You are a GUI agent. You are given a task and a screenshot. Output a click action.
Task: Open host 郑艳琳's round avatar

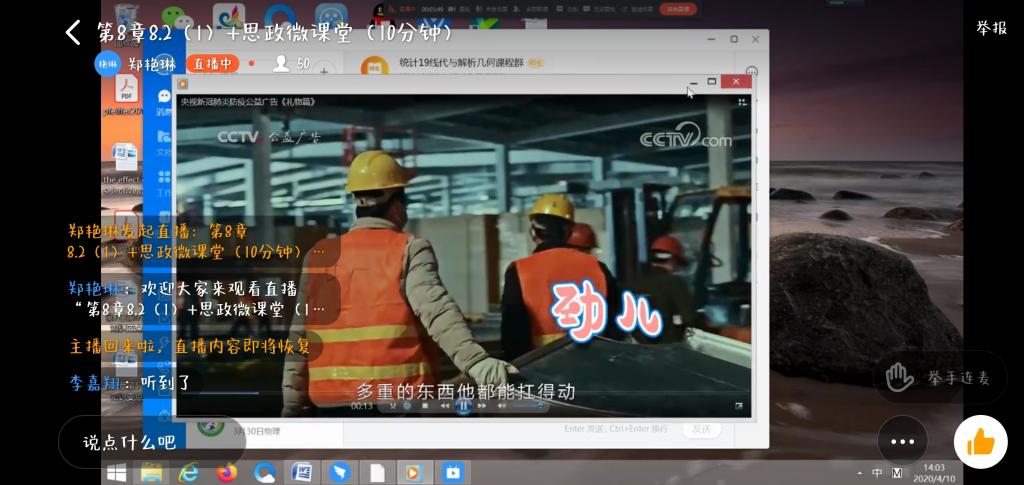tap(107, 64)
